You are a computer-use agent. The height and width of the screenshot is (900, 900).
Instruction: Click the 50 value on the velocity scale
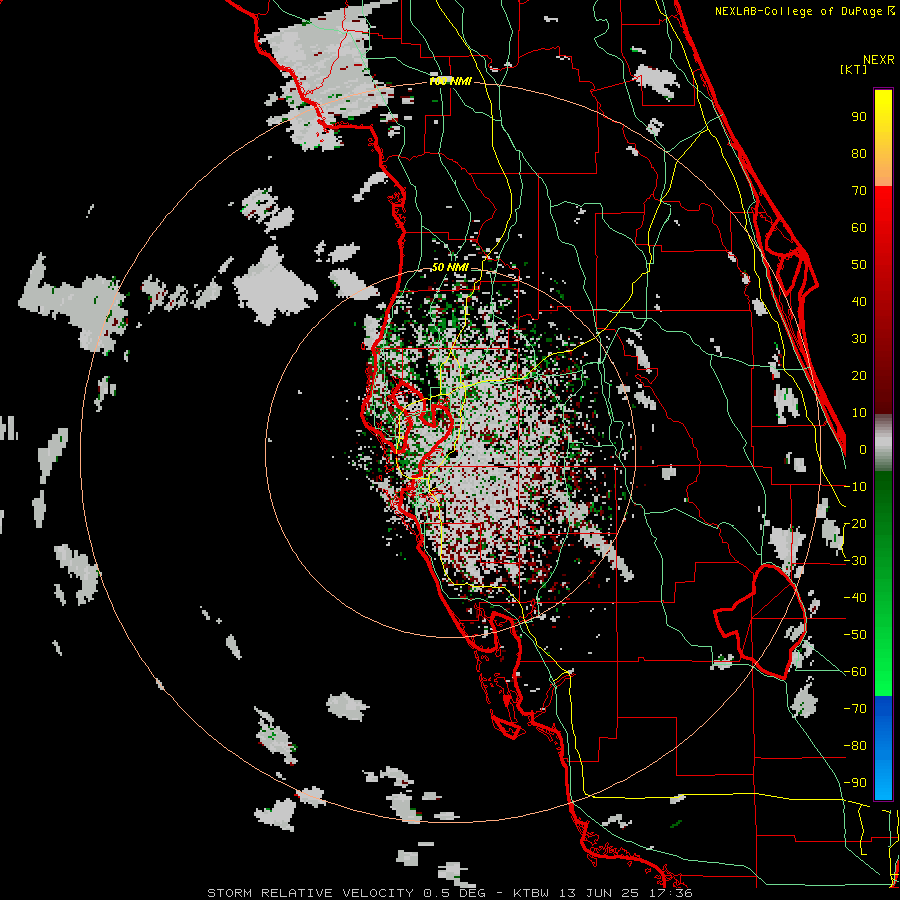click(859, 265)
